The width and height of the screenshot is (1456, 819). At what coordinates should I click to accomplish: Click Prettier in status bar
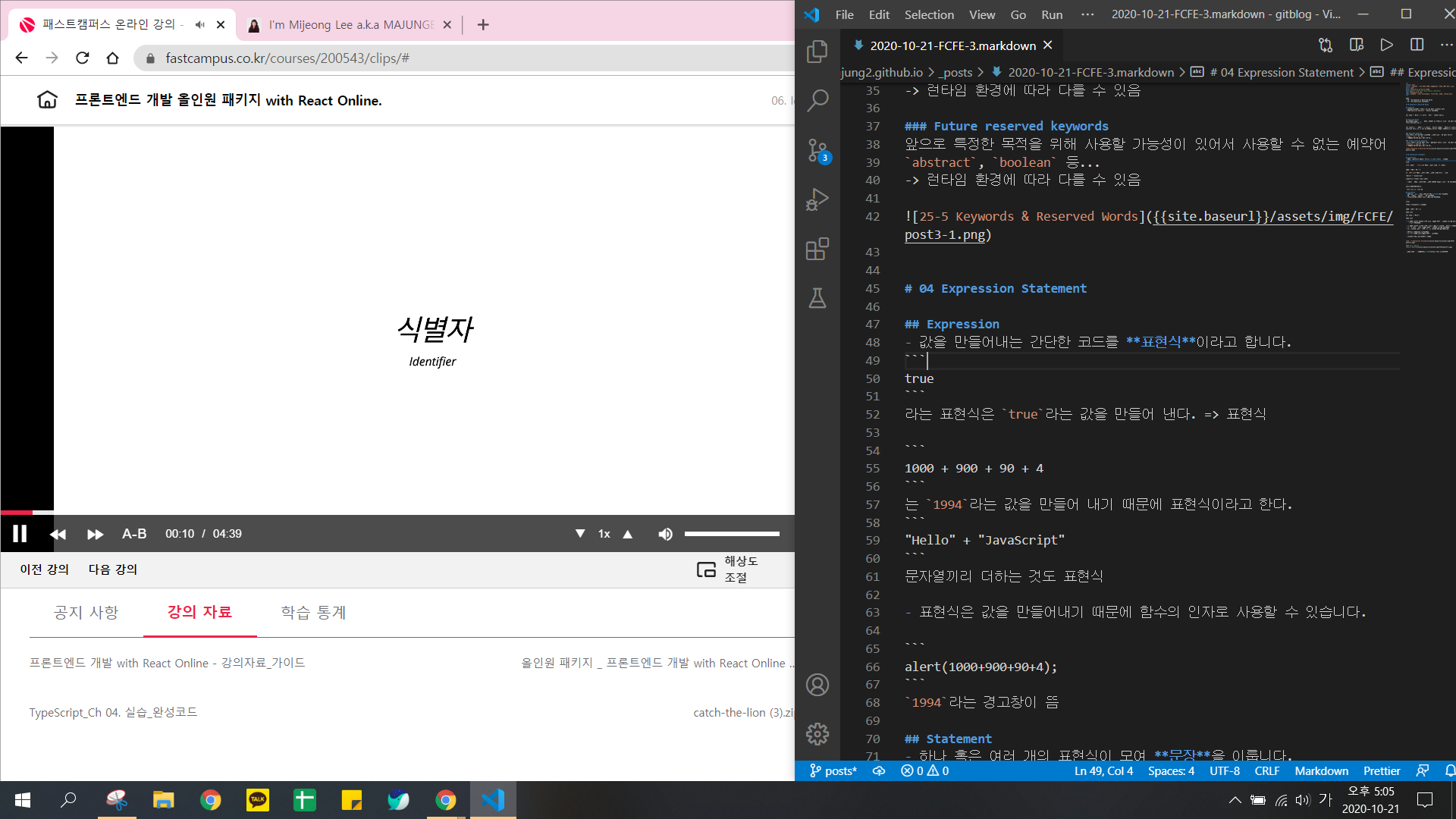tap(1382, 770)
